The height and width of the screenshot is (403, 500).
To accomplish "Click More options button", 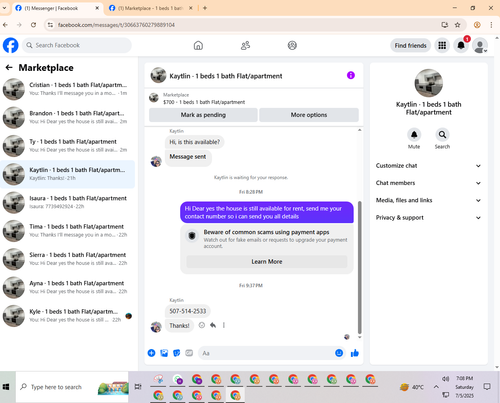I will [309, 115].
